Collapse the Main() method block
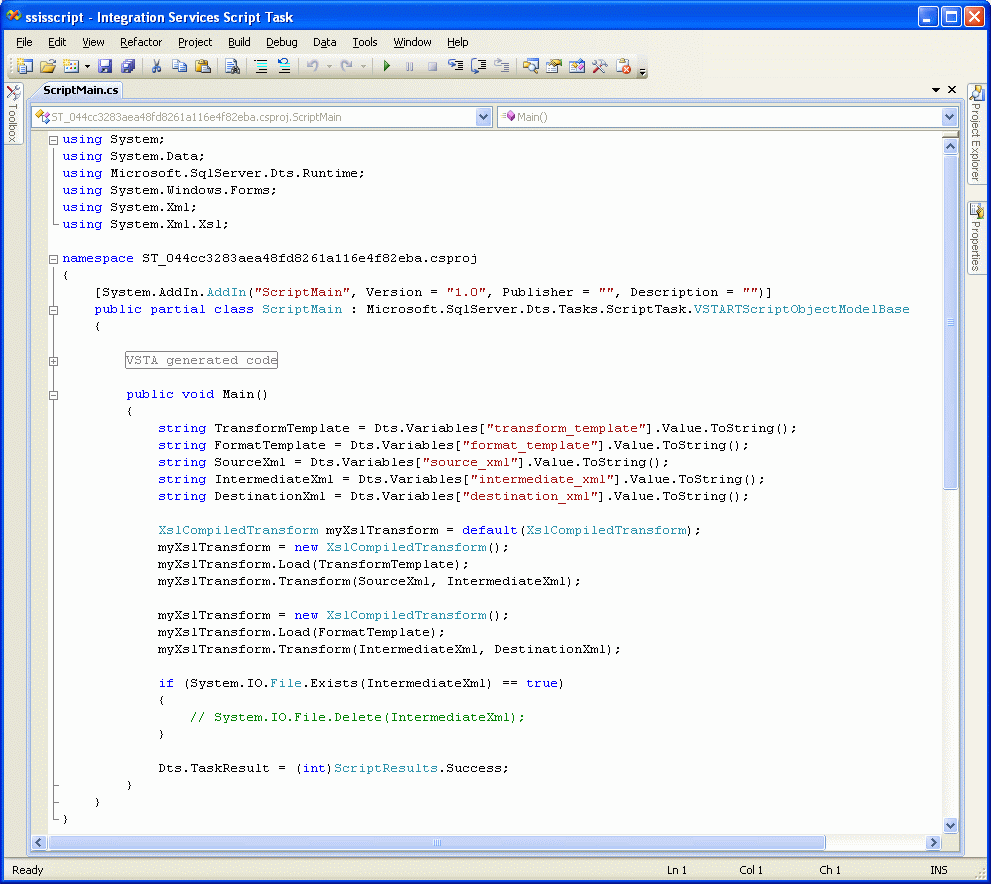 click(x=54, y=395)
